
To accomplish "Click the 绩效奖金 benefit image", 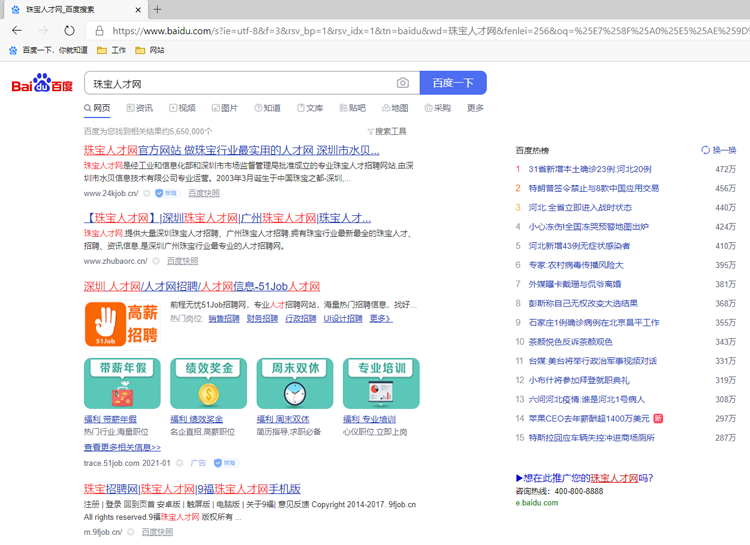I will click(209, 383).
